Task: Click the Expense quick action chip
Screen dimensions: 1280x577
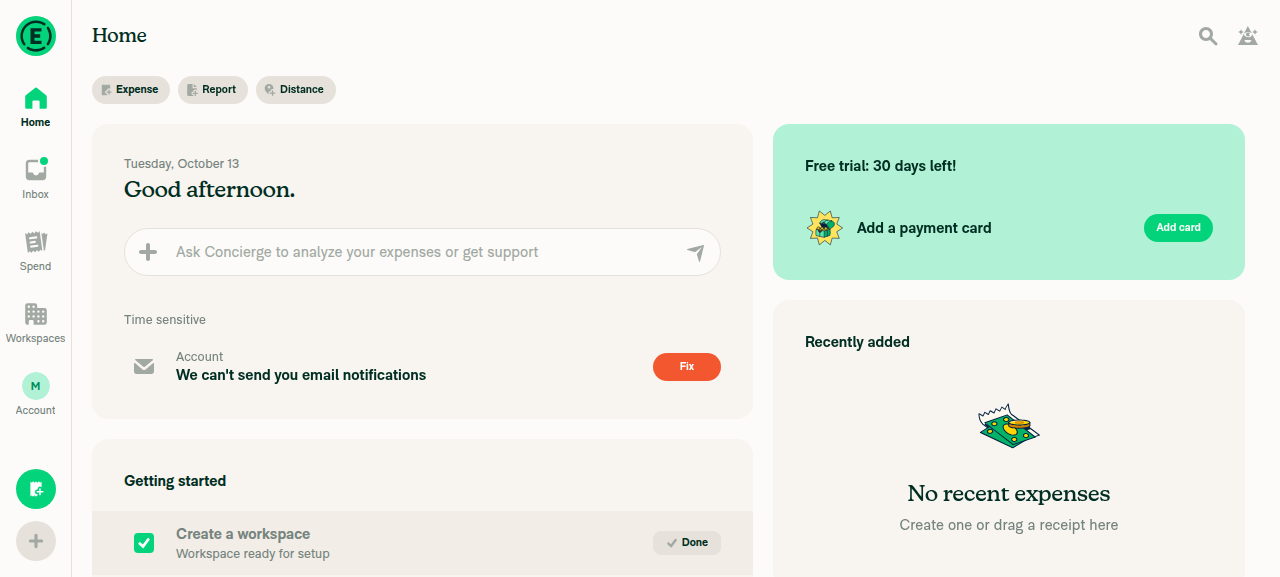Action: pyautogui.click(x=131, y=90)
